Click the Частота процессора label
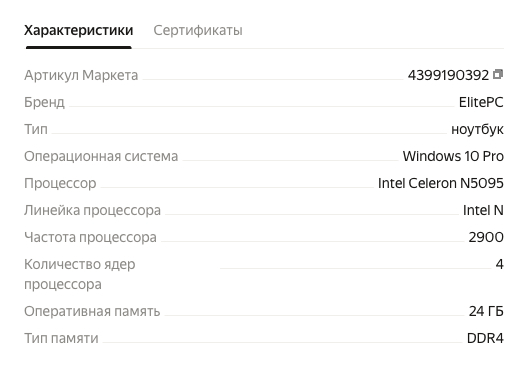 pyautogui.click(x=91, y=237)
